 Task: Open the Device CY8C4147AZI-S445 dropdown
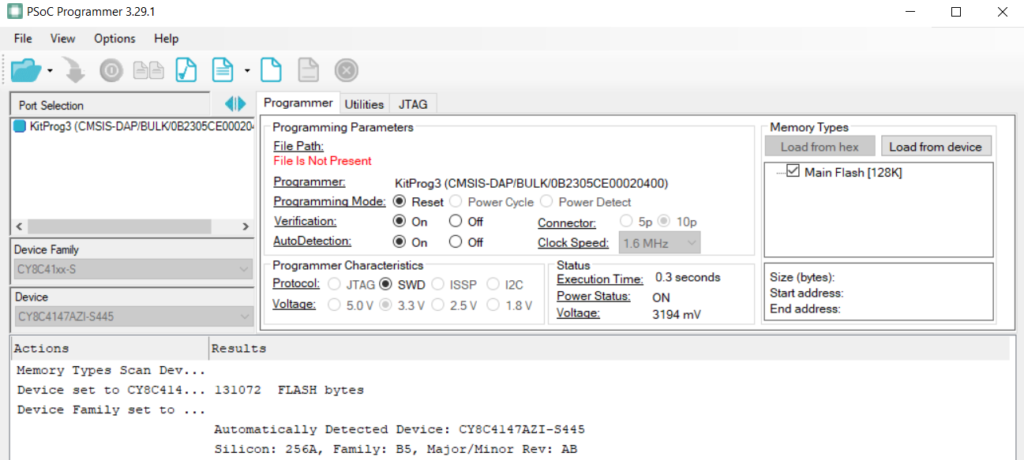click(x=132, y=317)
